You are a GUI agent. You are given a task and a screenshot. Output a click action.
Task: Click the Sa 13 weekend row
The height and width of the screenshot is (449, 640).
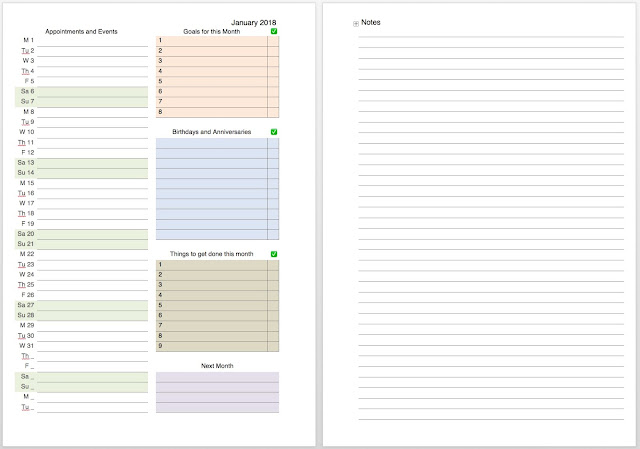click(x=82, y=163)
